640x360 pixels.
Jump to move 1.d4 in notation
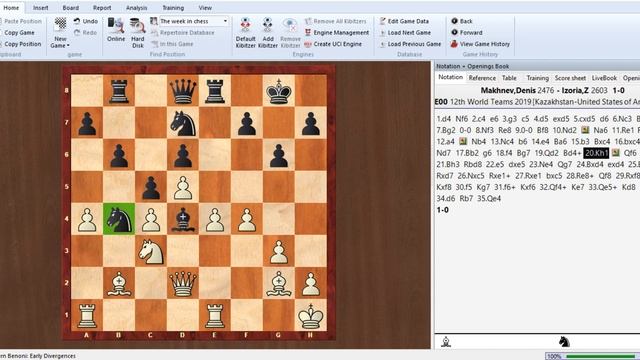[444, 119]
